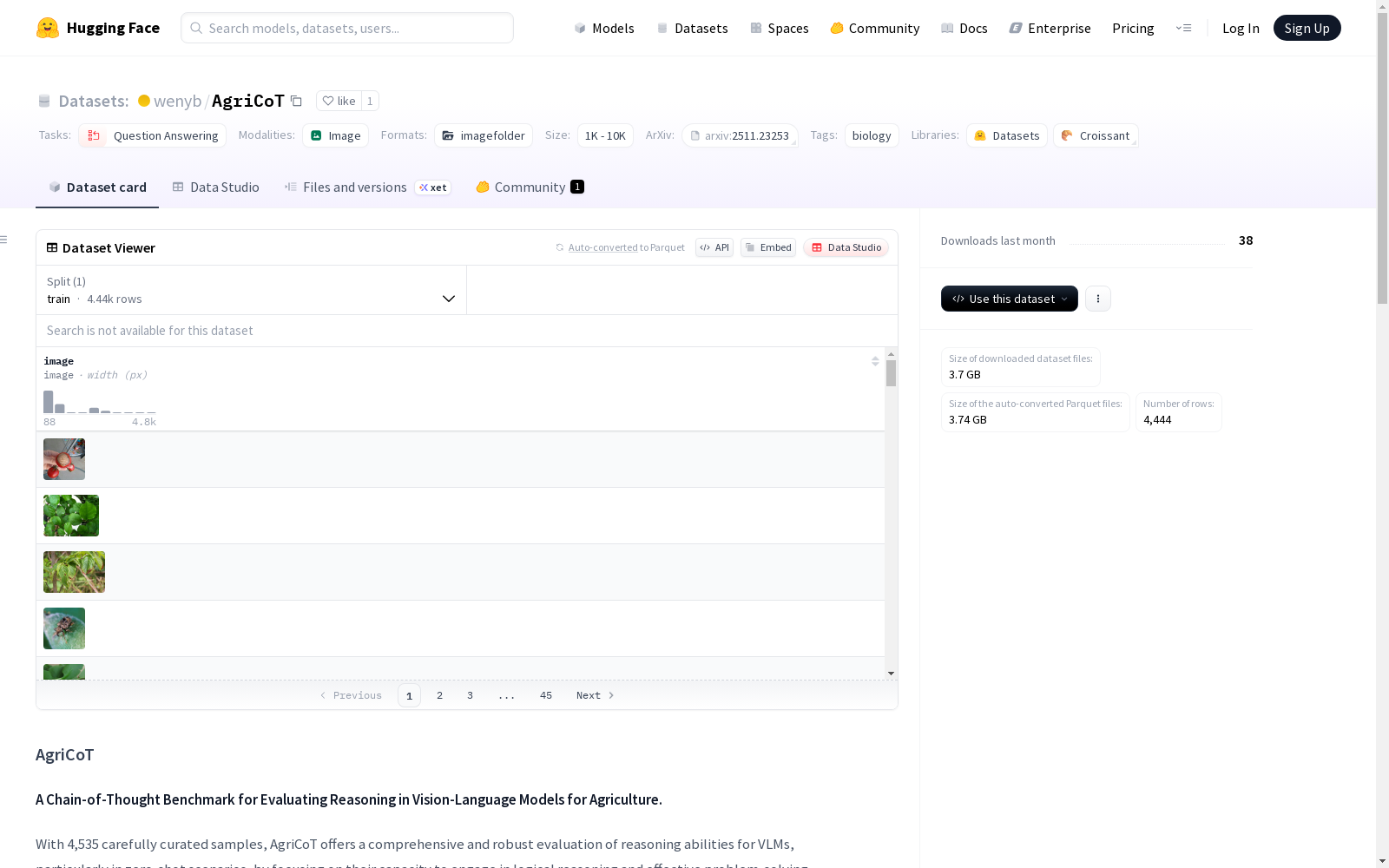Select the Dataset card tab
This screenshot has width=1389, height=868.
pos(97,187)
